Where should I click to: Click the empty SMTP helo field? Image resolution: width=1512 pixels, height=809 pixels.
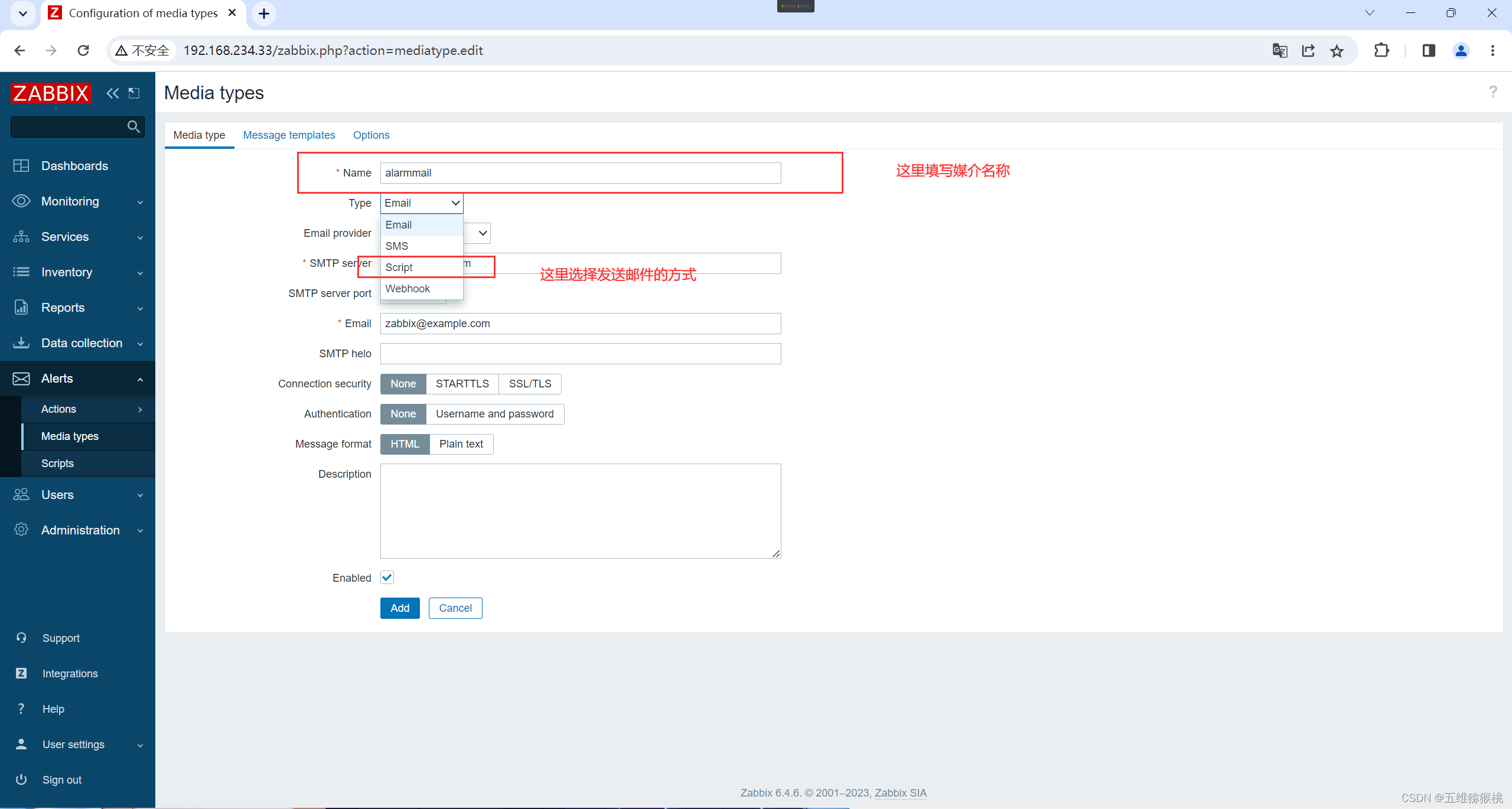[x=581, y=354]
